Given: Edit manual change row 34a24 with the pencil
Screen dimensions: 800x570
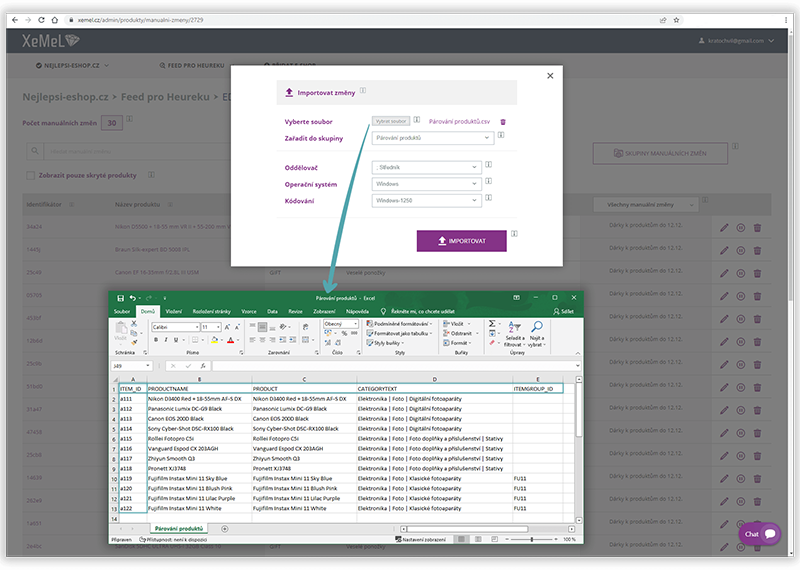Looking at the screenshot, I should click(x=724, y=228).
